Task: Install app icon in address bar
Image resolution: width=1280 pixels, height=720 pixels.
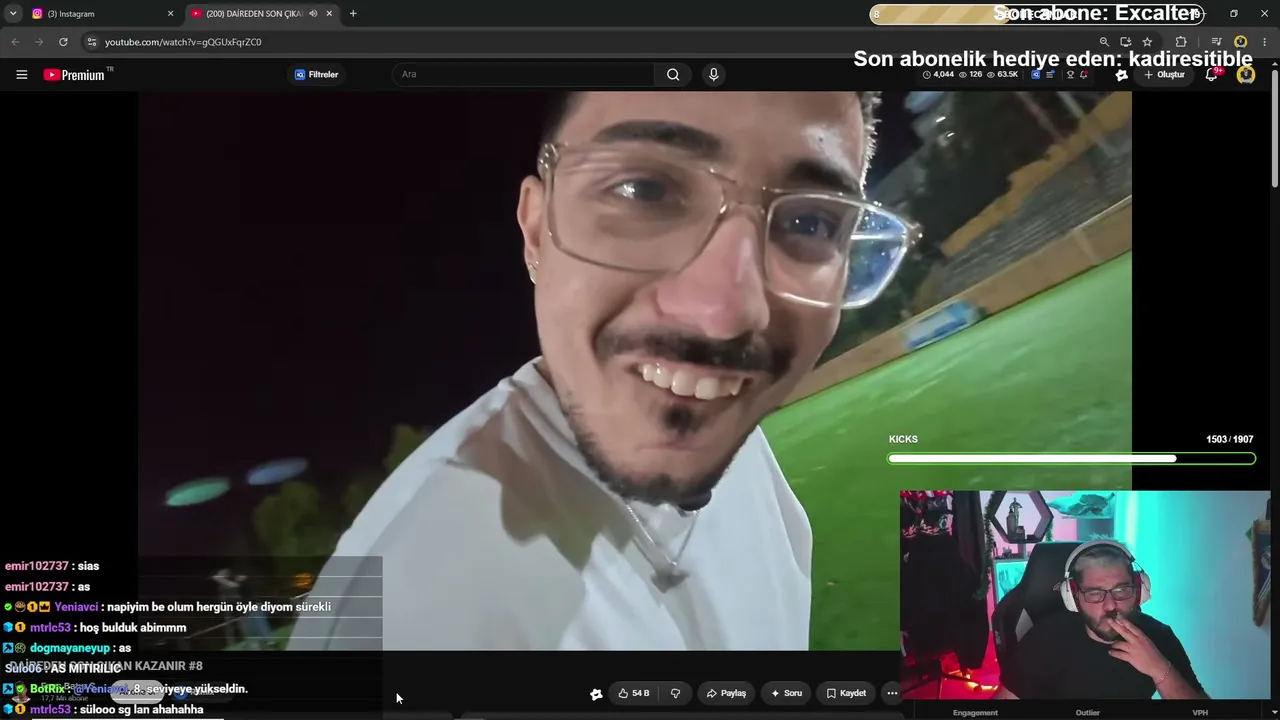Action: (1126, 42)
